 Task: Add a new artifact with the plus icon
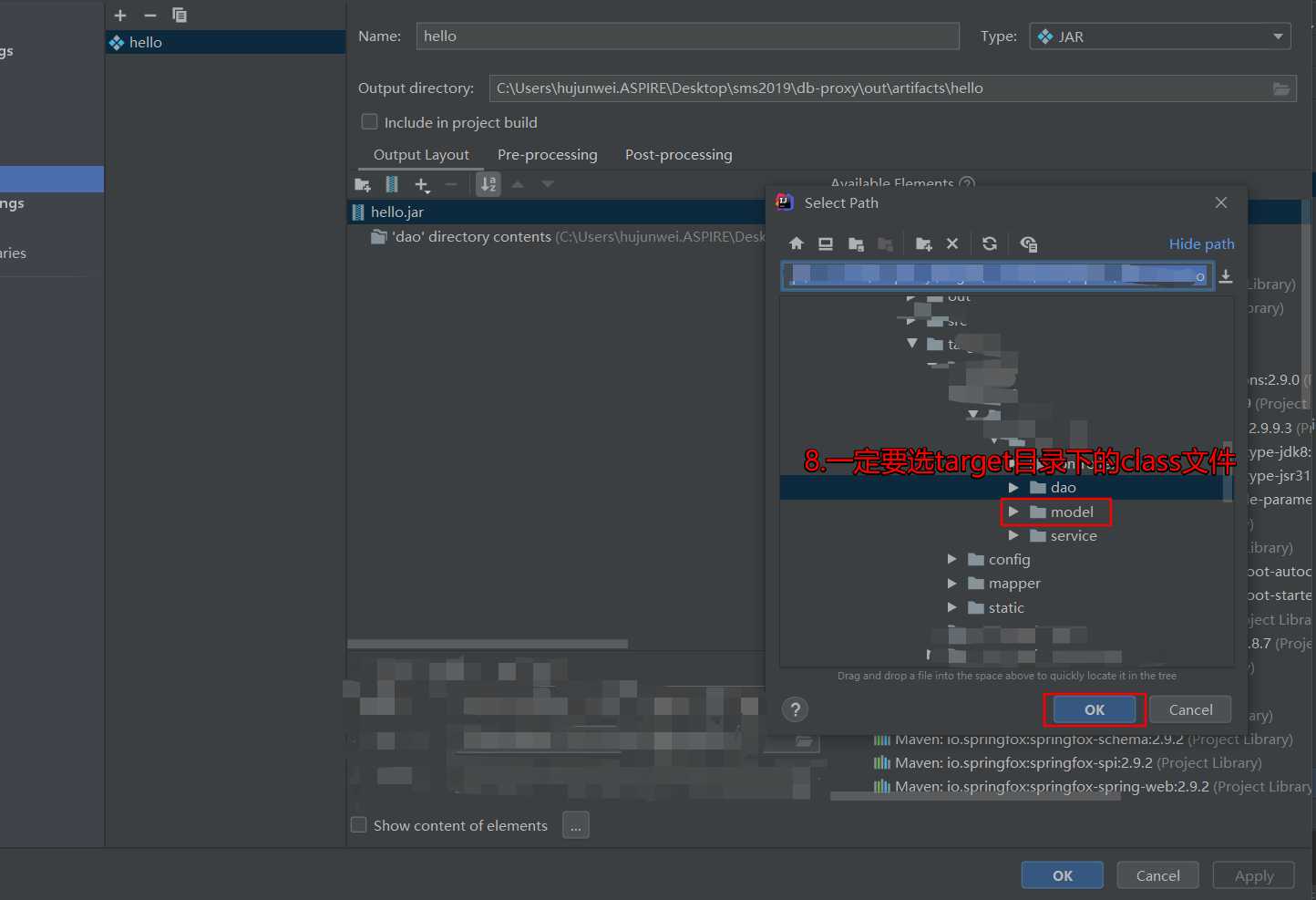120,16
